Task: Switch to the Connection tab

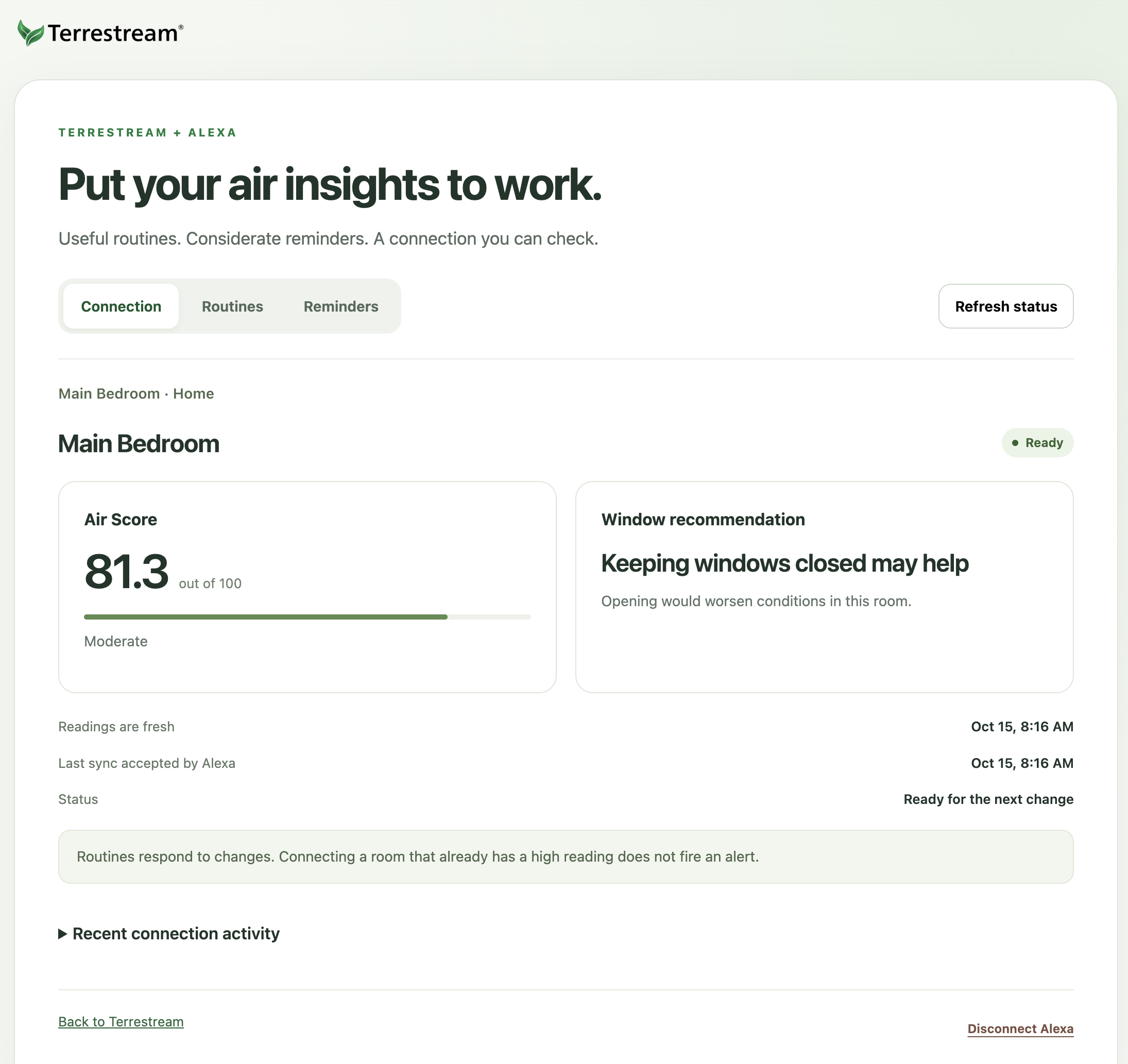Action: 121,306
